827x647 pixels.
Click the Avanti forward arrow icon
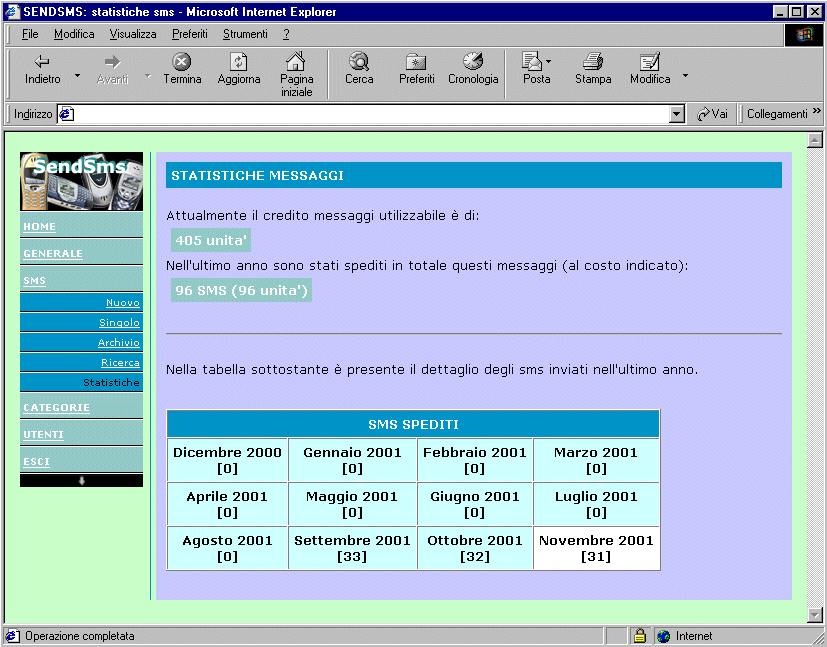point(112,62)
